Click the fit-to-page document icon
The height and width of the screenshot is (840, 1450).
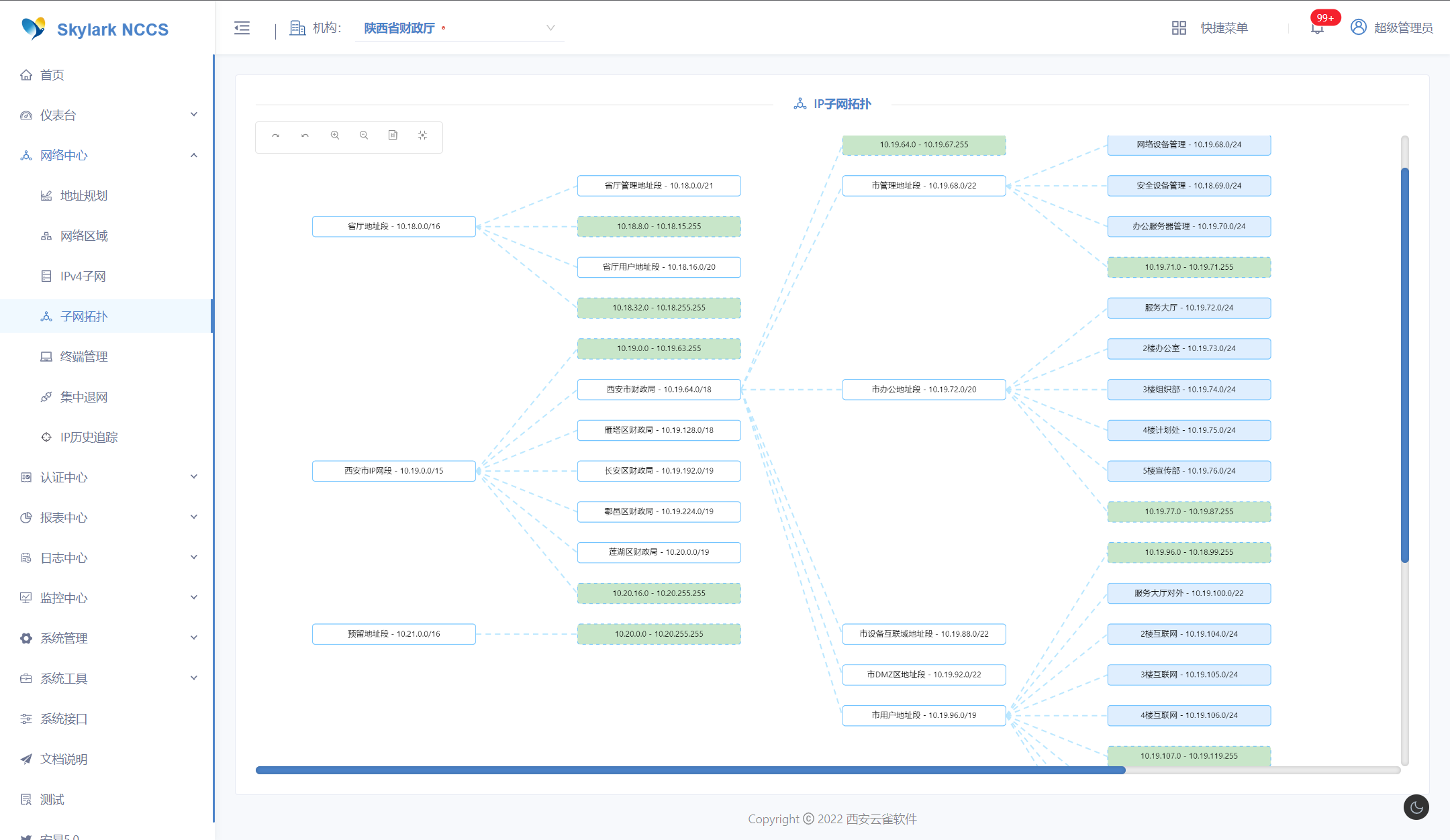tap(393, 136)
